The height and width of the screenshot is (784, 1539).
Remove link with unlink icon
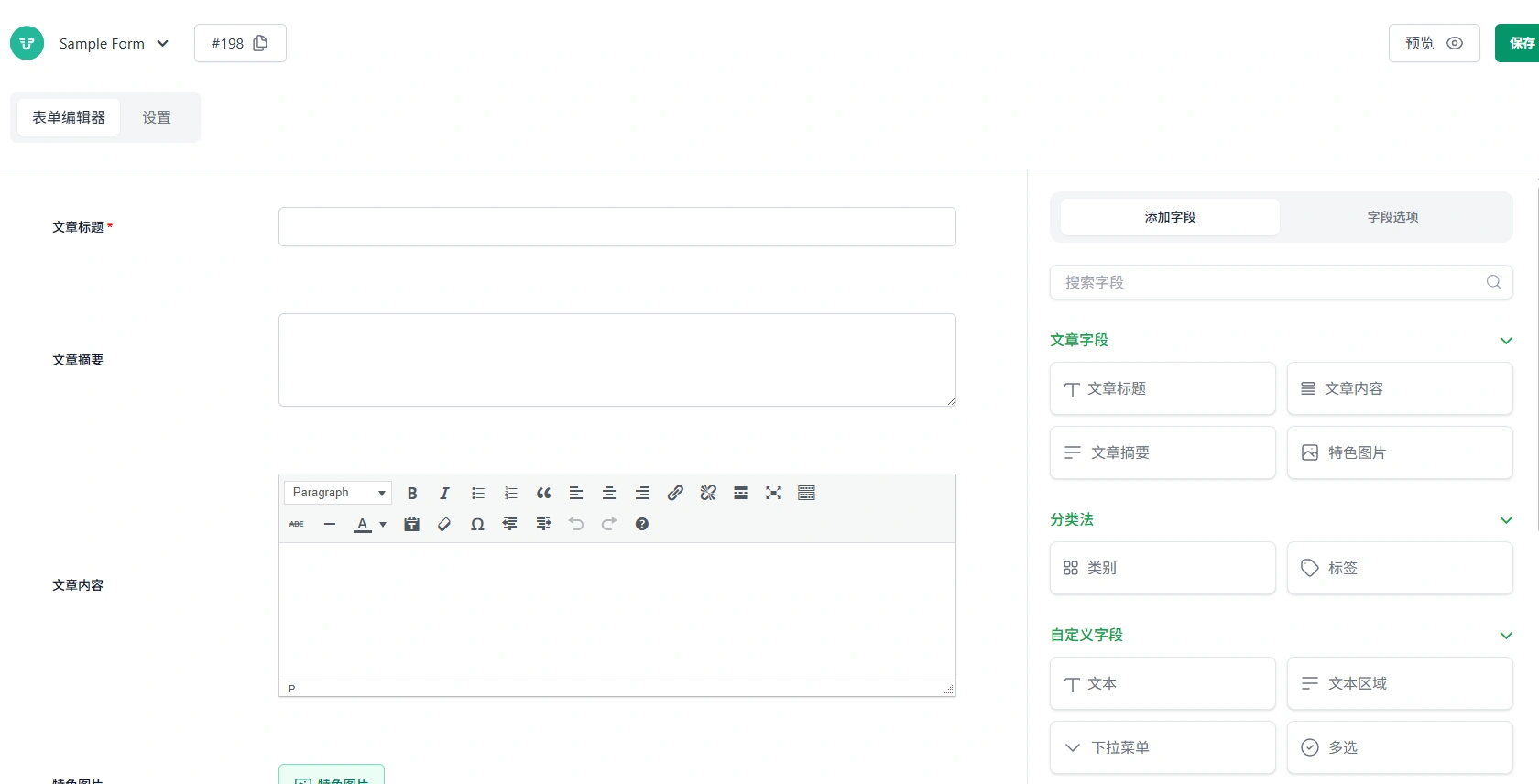click(708, 493)
